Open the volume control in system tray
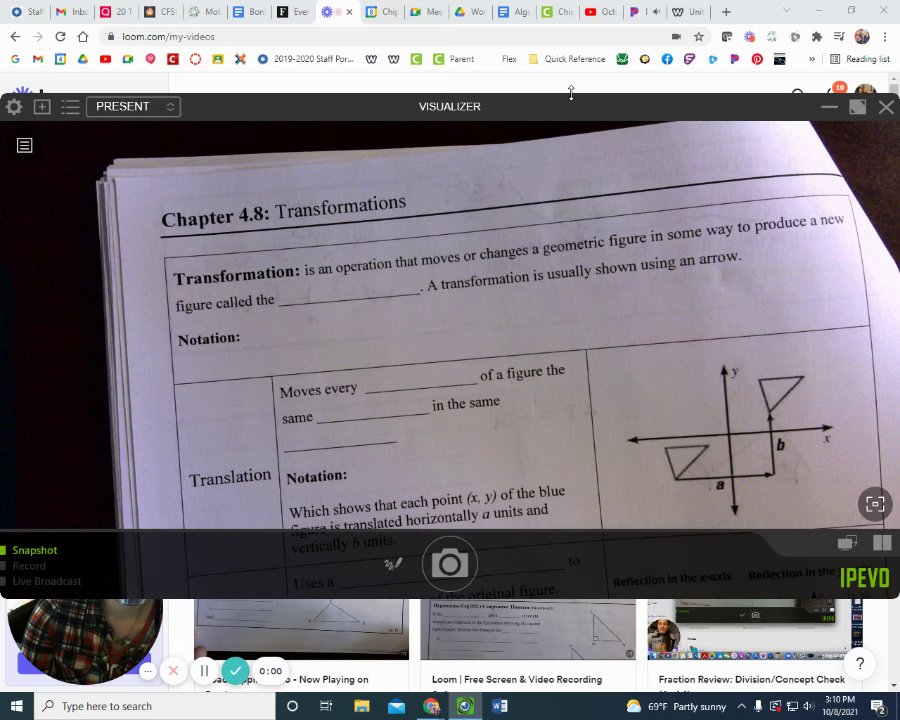 808,706
